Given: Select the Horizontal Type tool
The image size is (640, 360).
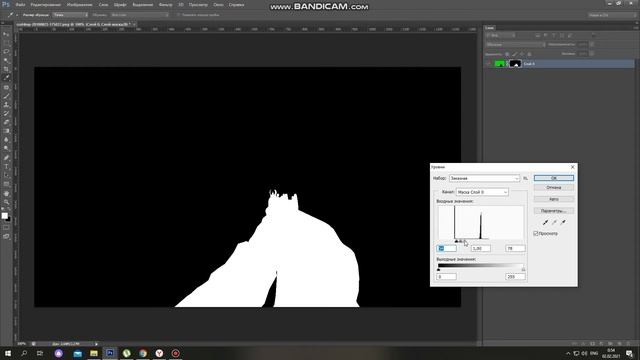Looking at the screenshot, I should (6, 167).
